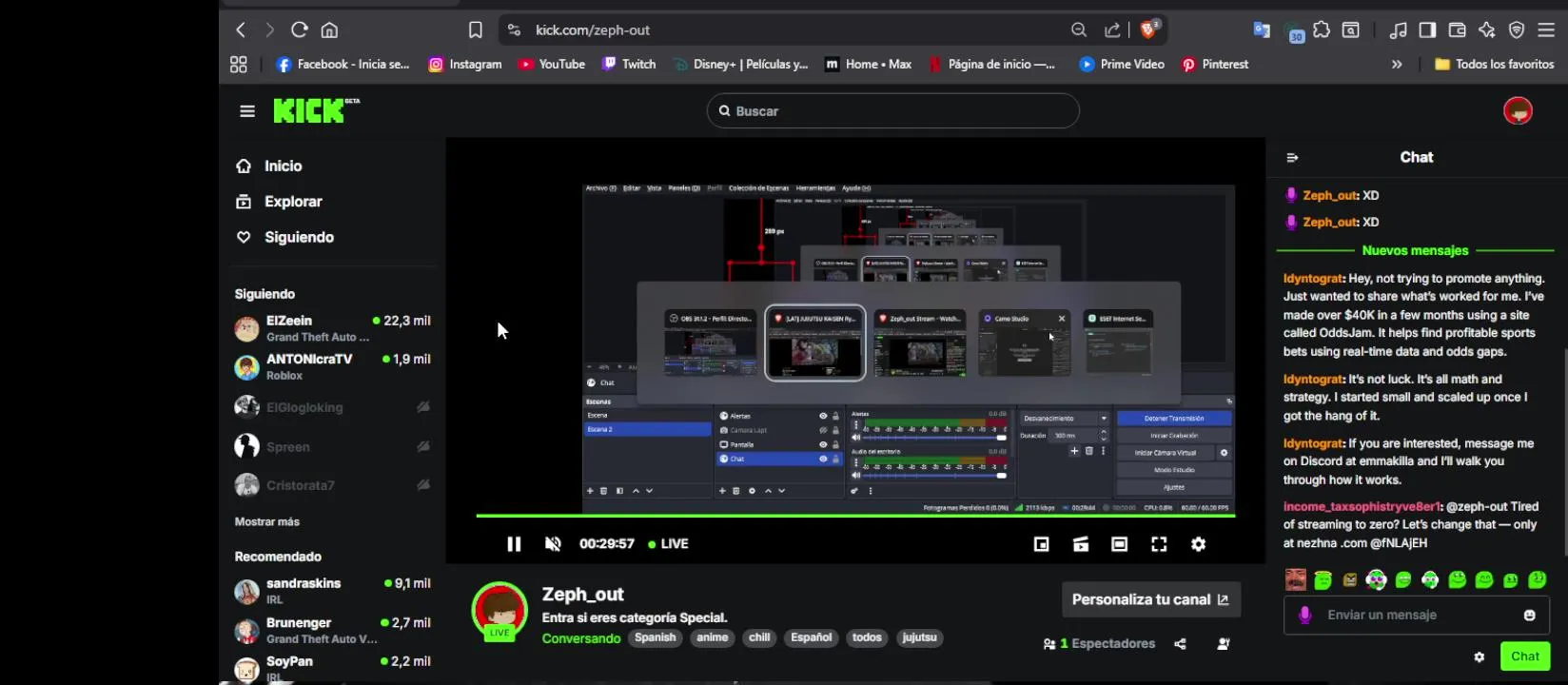Share the page from the address bar

(1111, 30)
